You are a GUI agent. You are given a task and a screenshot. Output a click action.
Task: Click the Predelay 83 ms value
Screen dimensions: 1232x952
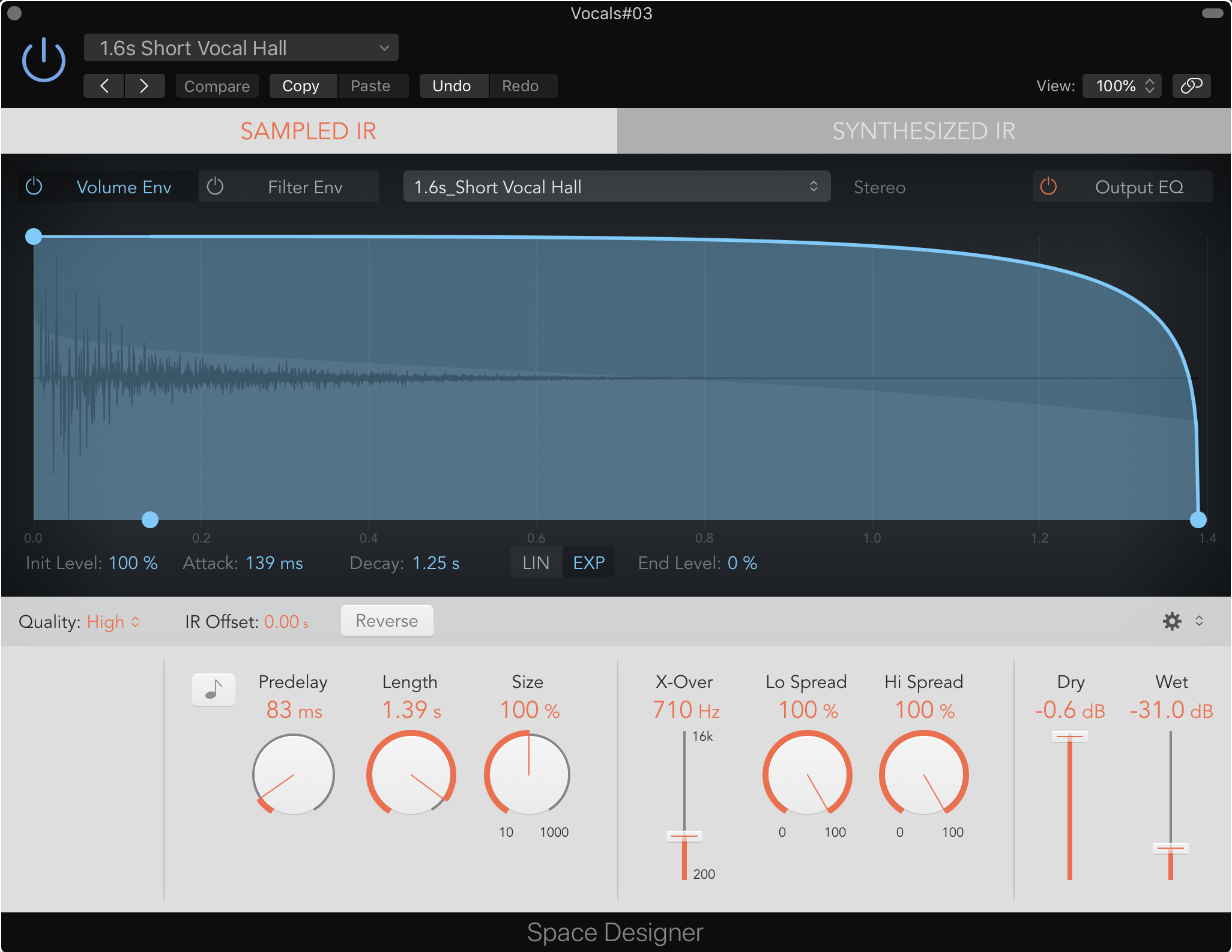coord(294,711)
